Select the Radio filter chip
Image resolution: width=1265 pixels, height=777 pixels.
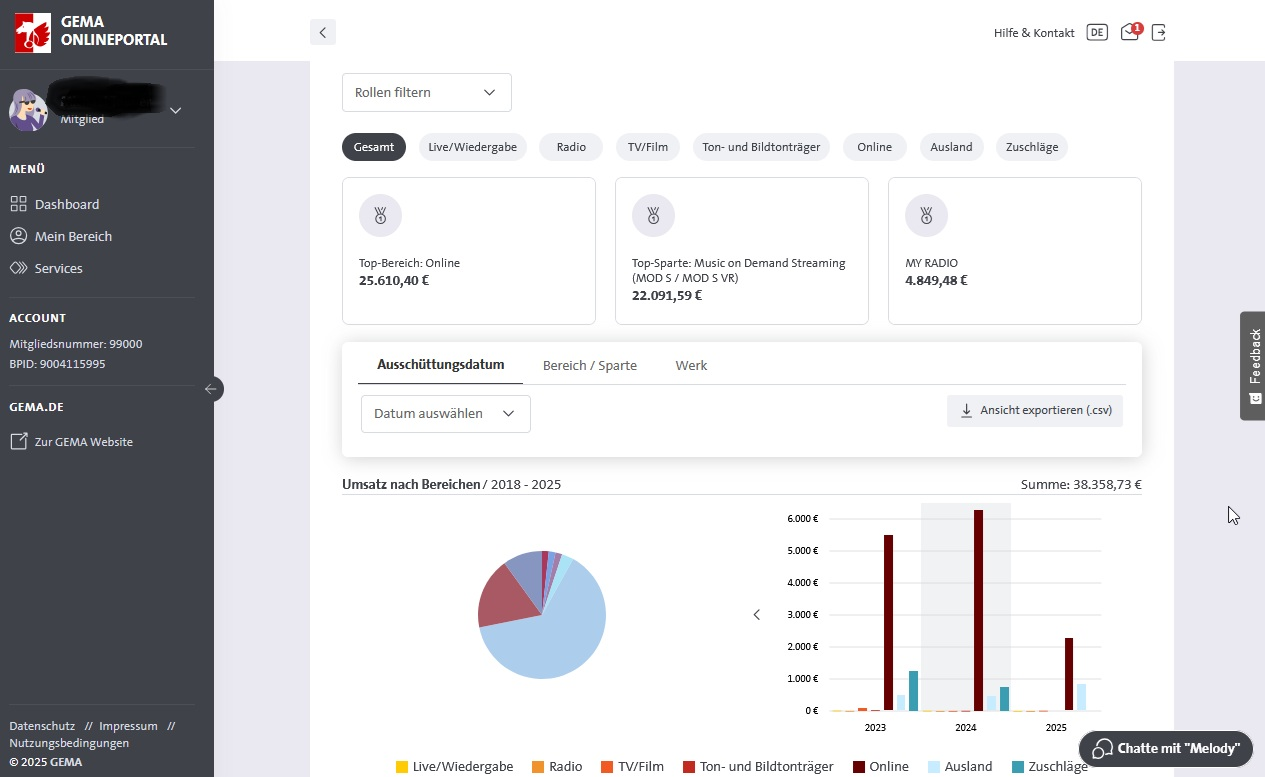571,147
